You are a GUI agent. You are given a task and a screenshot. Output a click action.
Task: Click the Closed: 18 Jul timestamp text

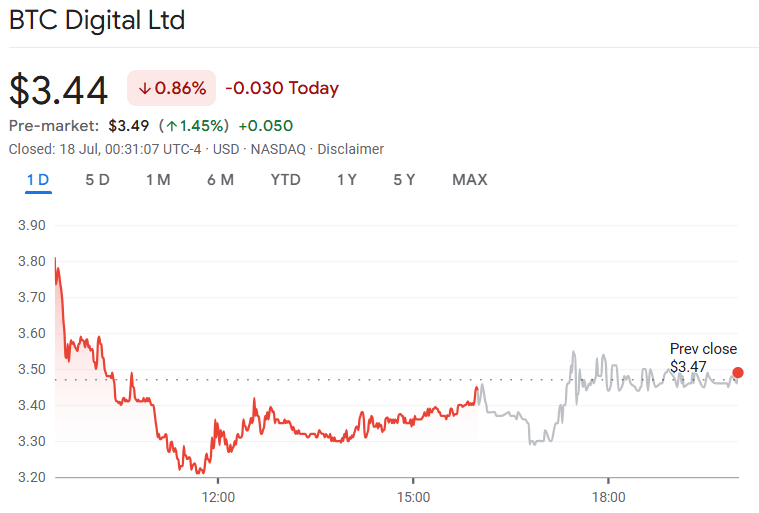105,149
